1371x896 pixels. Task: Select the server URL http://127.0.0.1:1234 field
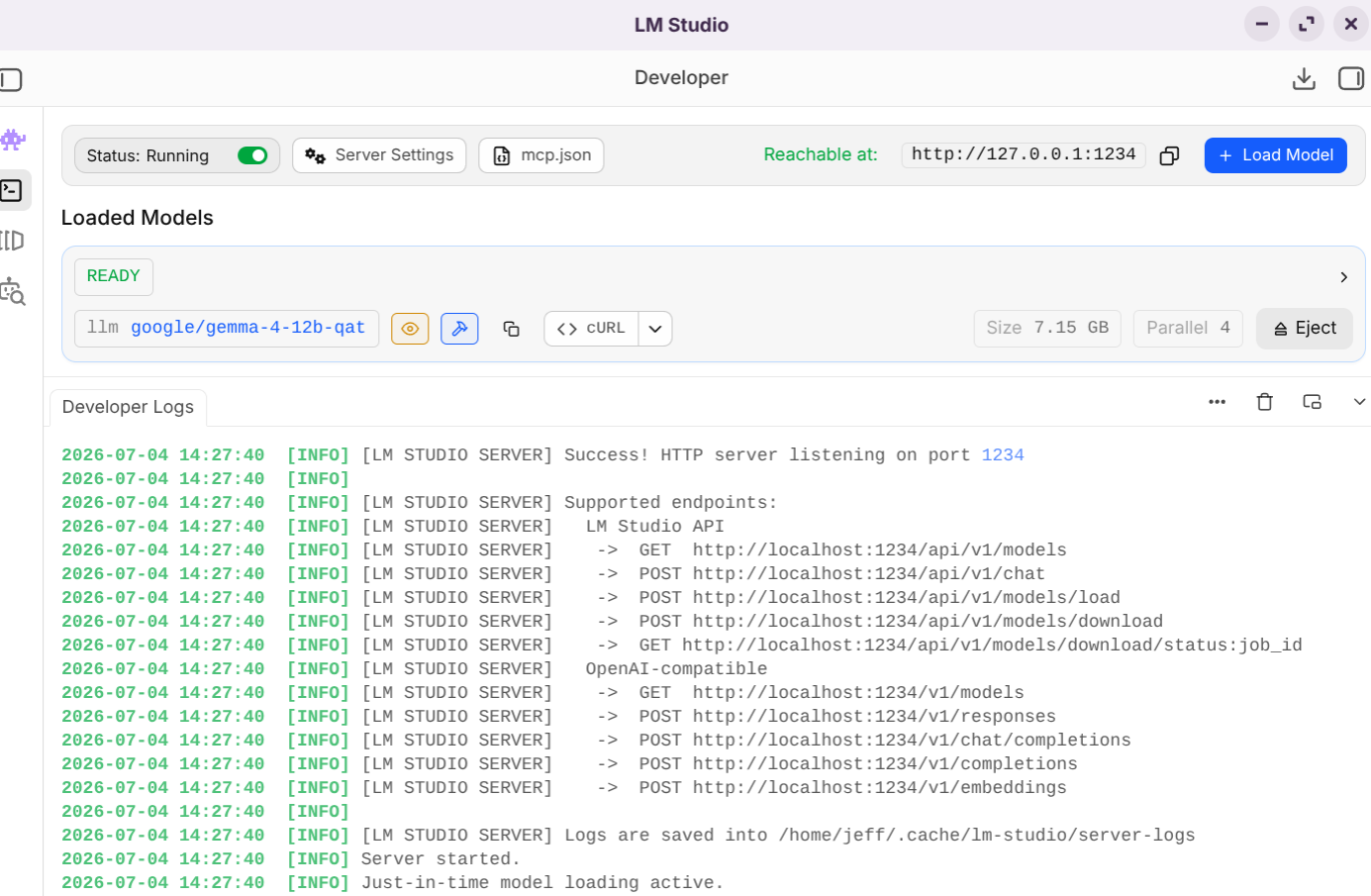1024,154
